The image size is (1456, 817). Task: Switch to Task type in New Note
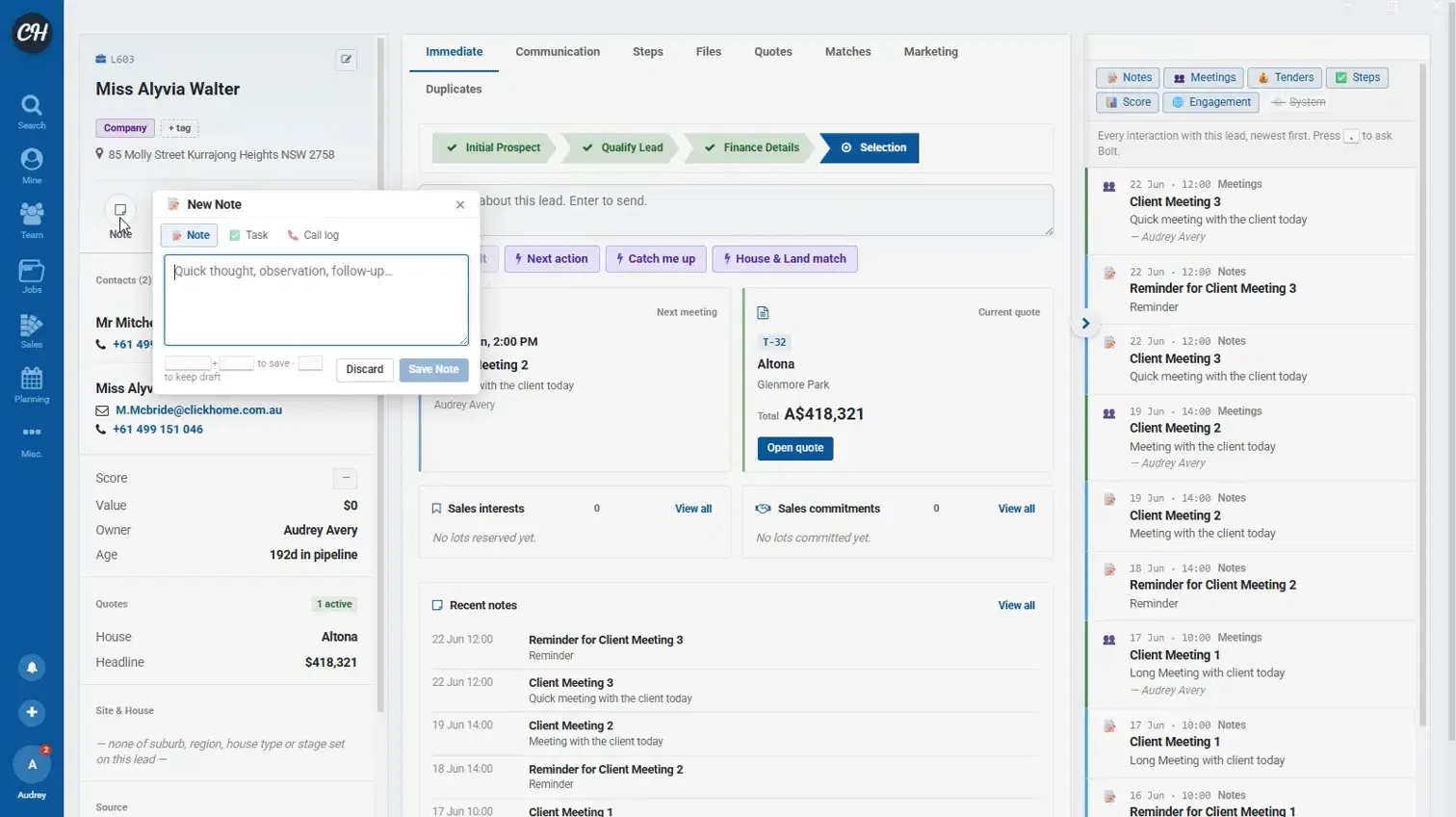coord(248,235)
